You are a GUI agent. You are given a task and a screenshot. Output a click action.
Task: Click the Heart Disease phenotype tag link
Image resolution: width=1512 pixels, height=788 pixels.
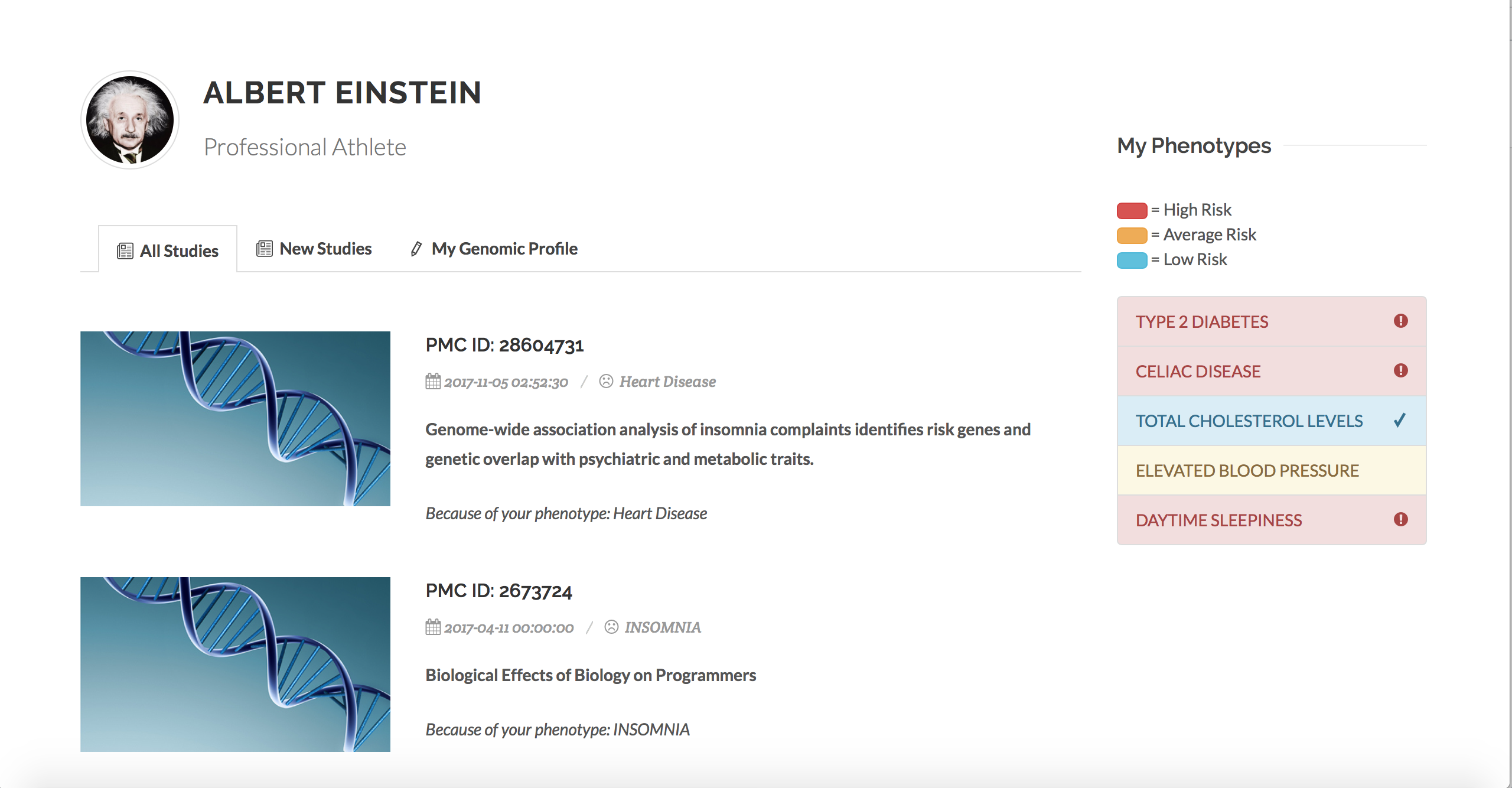tap(667, 382)
